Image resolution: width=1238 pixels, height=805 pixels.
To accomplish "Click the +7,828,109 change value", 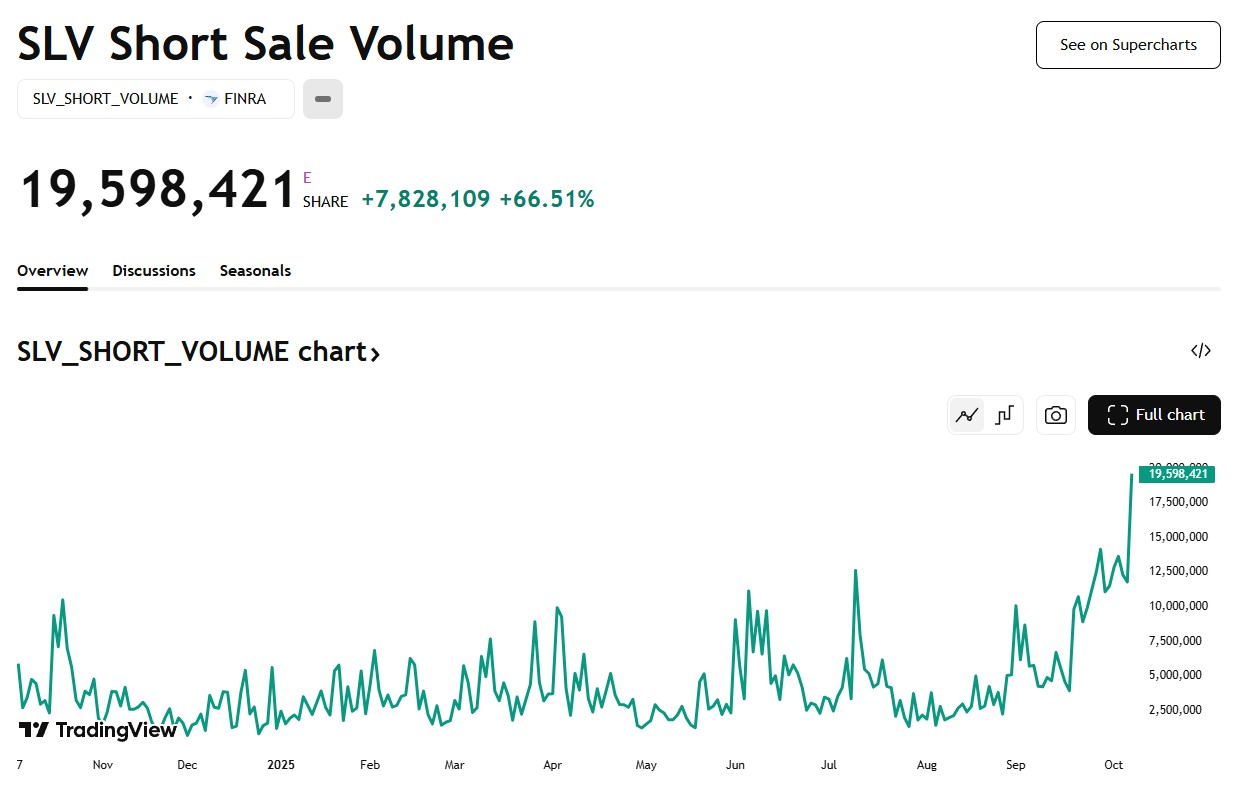I will [x=426, y=199].
